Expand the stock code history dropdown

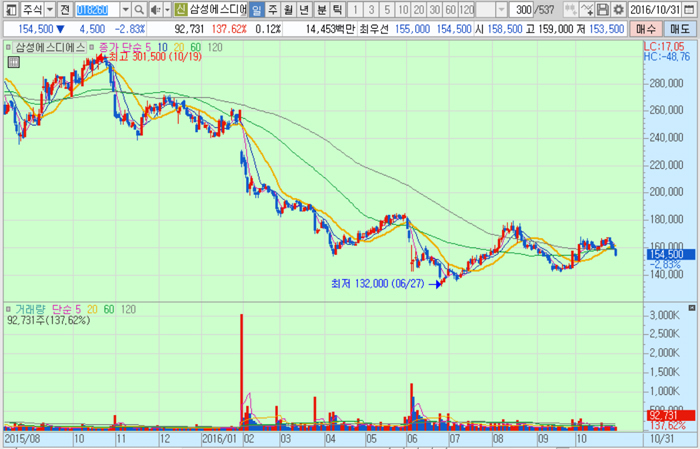click(125, 9)
